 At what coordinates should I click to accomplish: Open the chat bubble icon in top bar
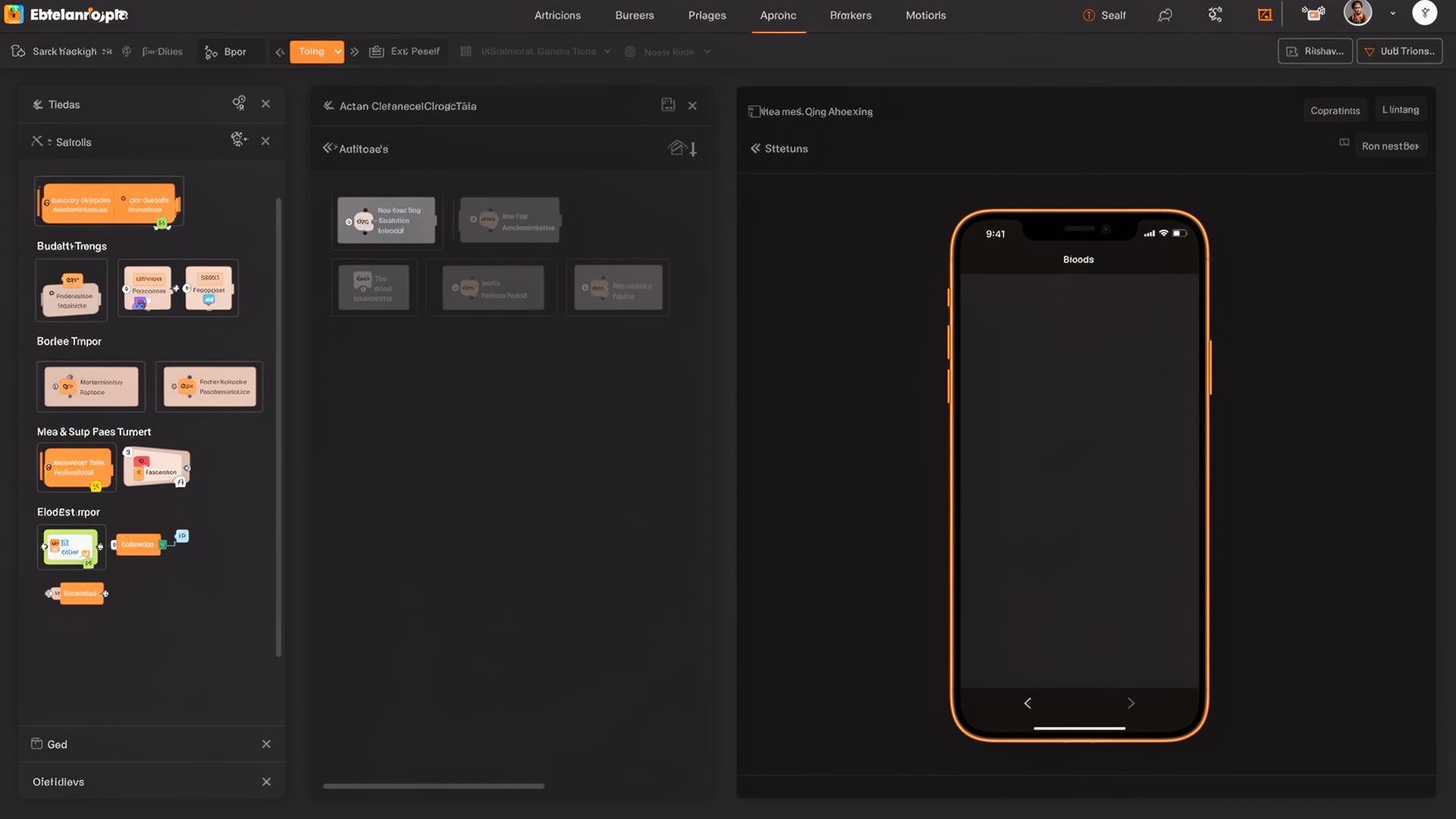click(1165, 15)
